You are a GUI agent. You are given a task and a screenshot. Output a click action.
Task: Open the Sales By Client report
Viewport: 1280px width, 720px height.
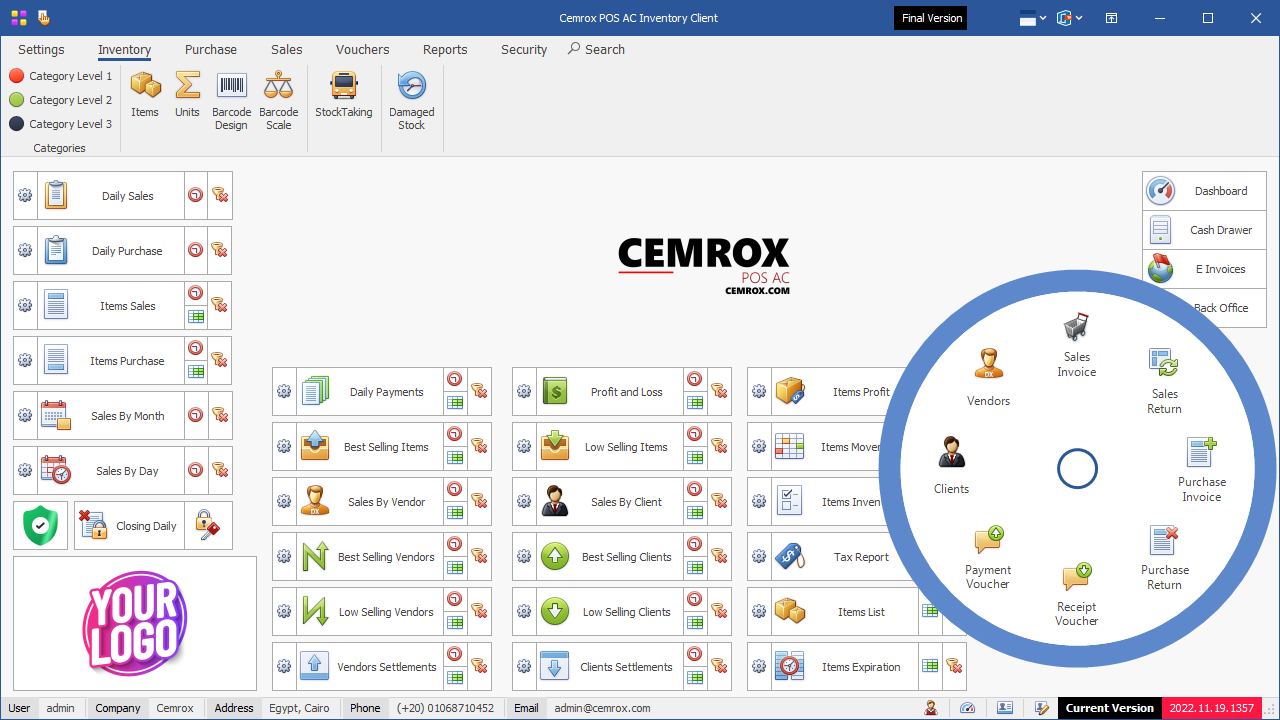click(x=610, y=502)
